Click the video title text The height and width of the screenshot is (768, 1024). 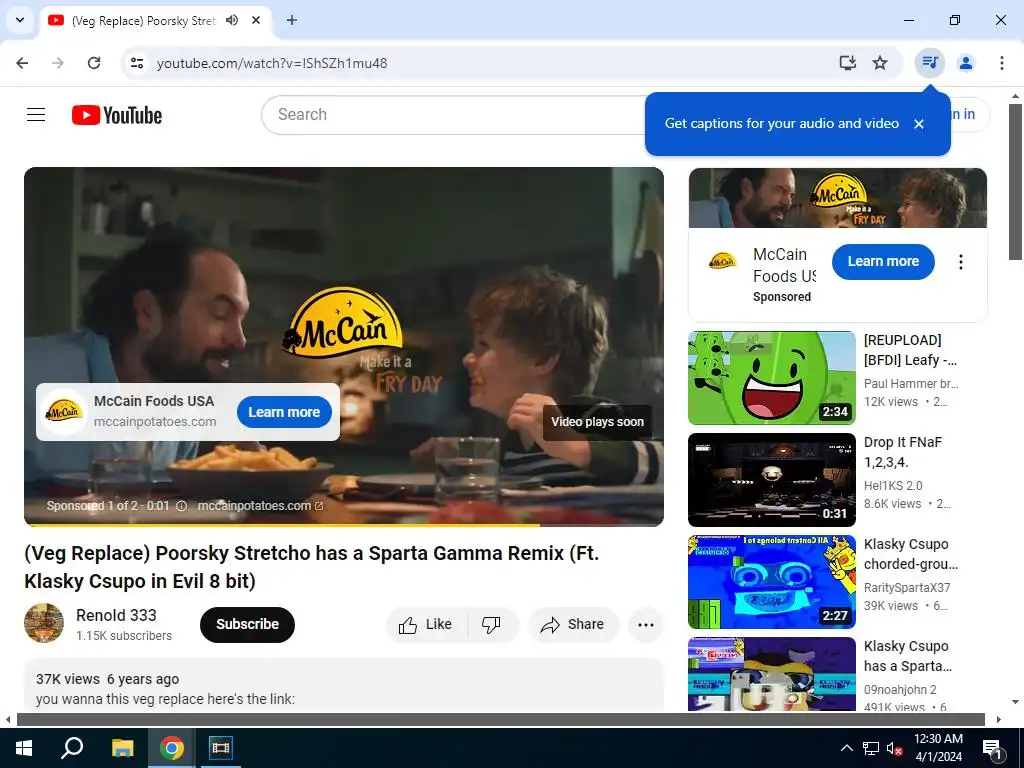(x=312, y=567)
